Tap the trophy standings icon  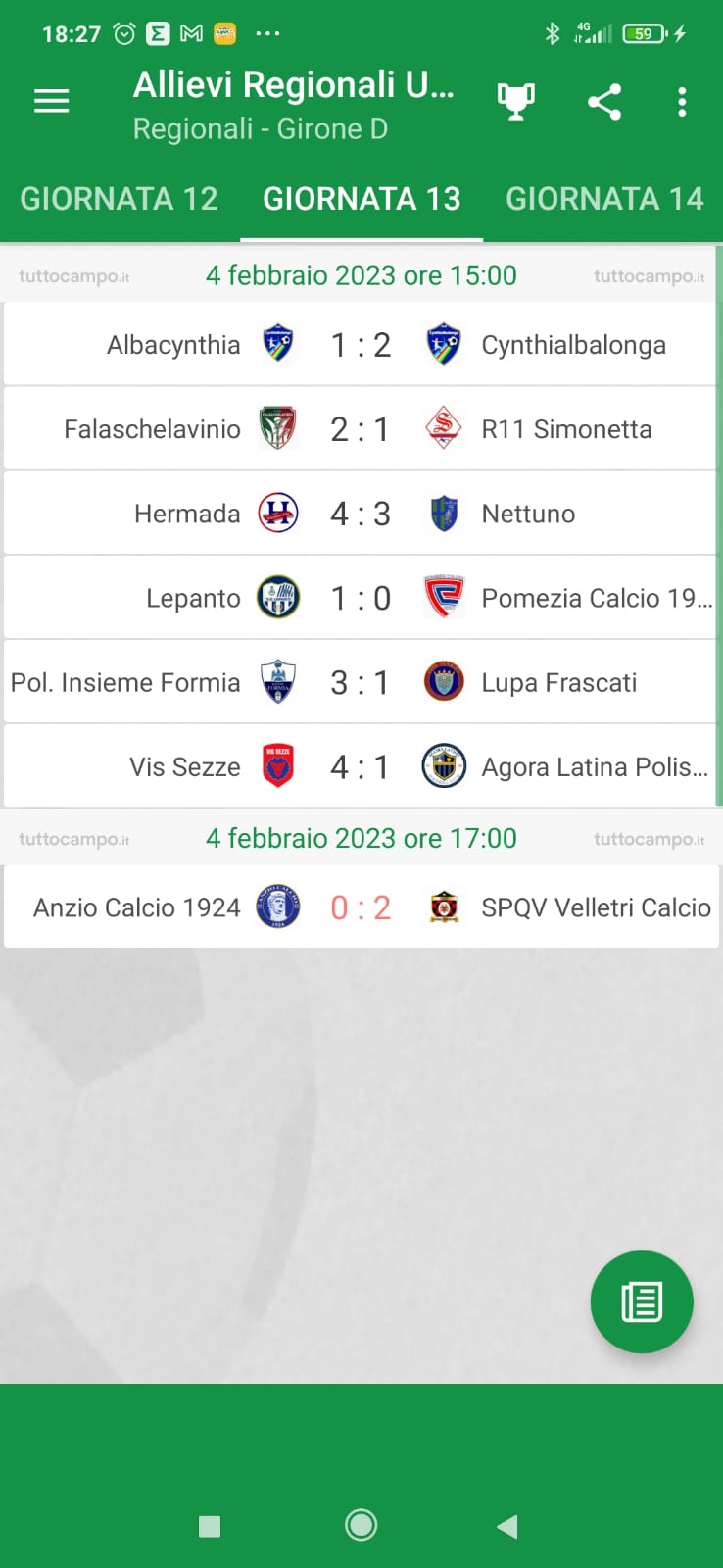515,101
